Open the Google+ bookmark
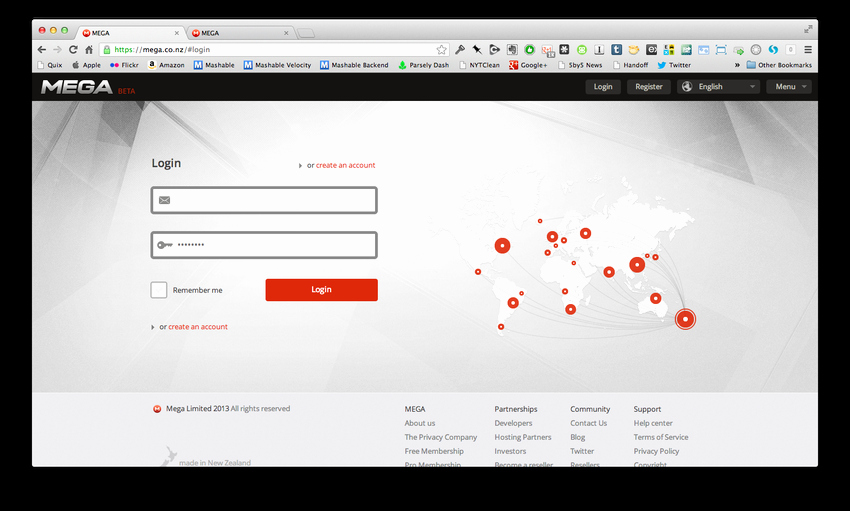The image size is (850, 511). click(x=527, y=65)
